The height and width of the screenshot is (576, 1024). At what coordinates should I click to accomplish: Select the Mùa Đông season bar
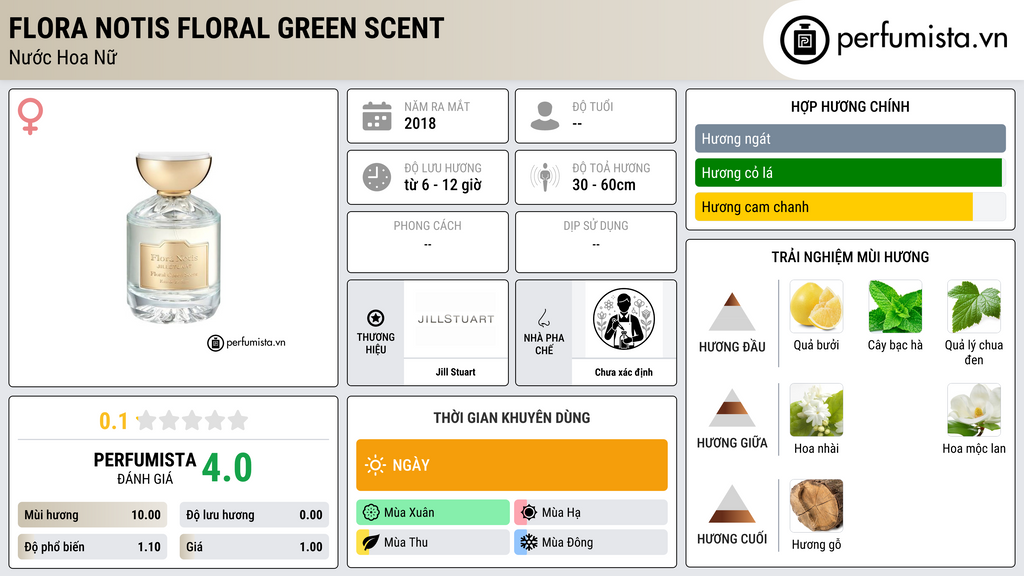coord(591,542)
